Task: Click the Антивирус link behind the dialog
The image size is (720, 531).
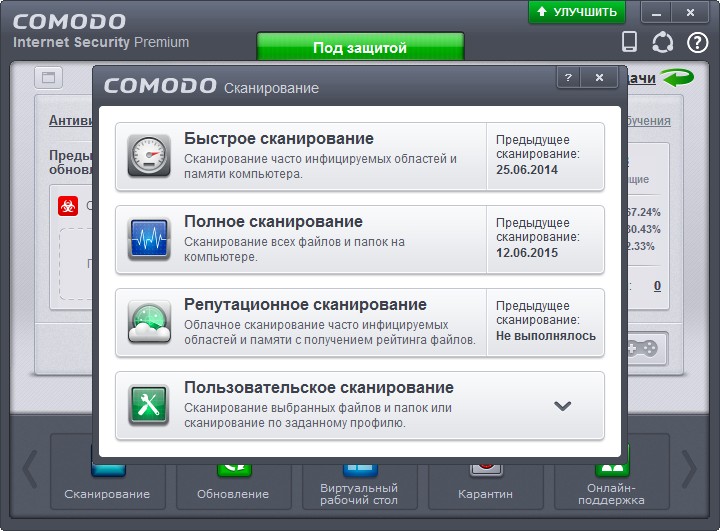Action: (x=70, y=120)
